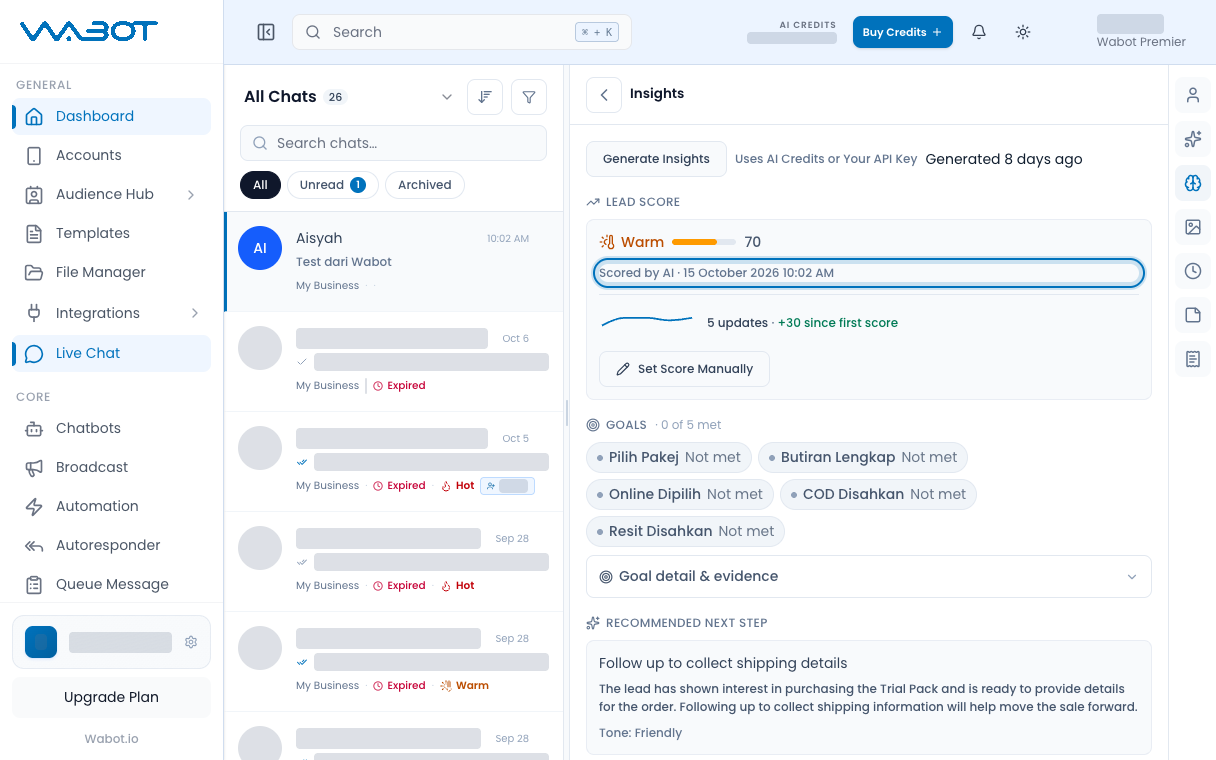Viewport: 1216px width, 760px height.
Task: Open Aisyah chat conversation
Action: [x=396, y=261]
